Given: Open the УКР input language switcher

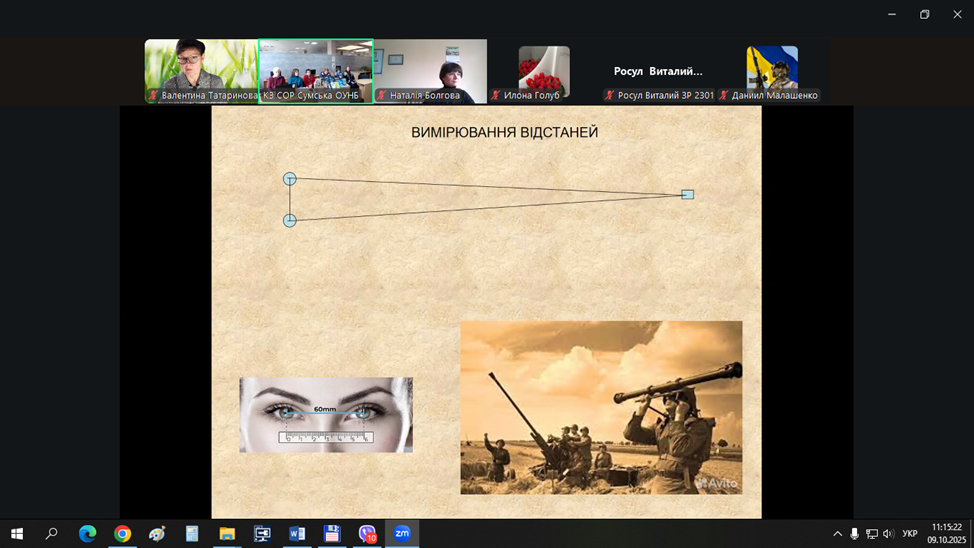Looking at the screenshot, I should click(x=910, y=534).
